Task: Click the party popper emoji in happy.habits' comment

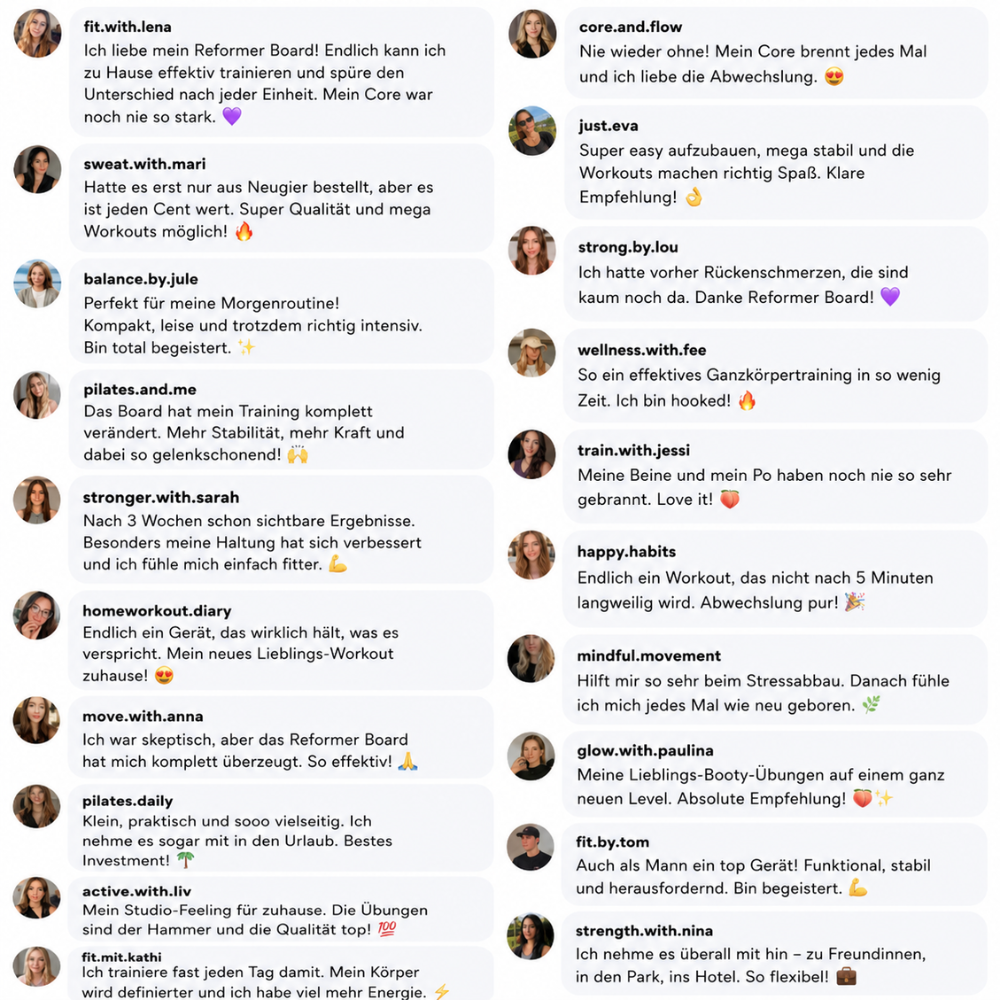Action: pyautogui.click(x=855, y=602)
